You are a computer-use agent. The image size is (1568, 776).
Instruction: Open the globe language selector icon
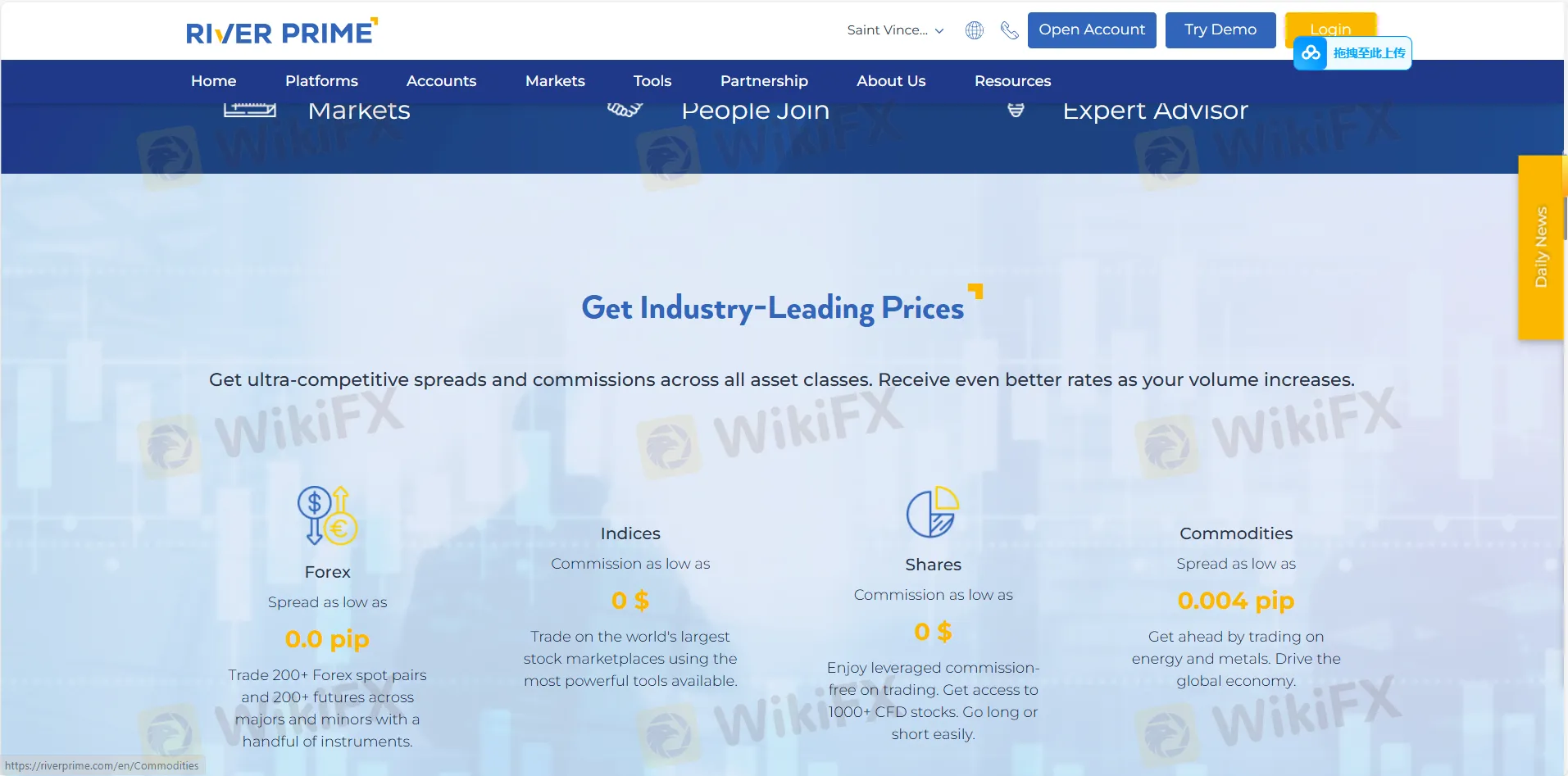974,30
